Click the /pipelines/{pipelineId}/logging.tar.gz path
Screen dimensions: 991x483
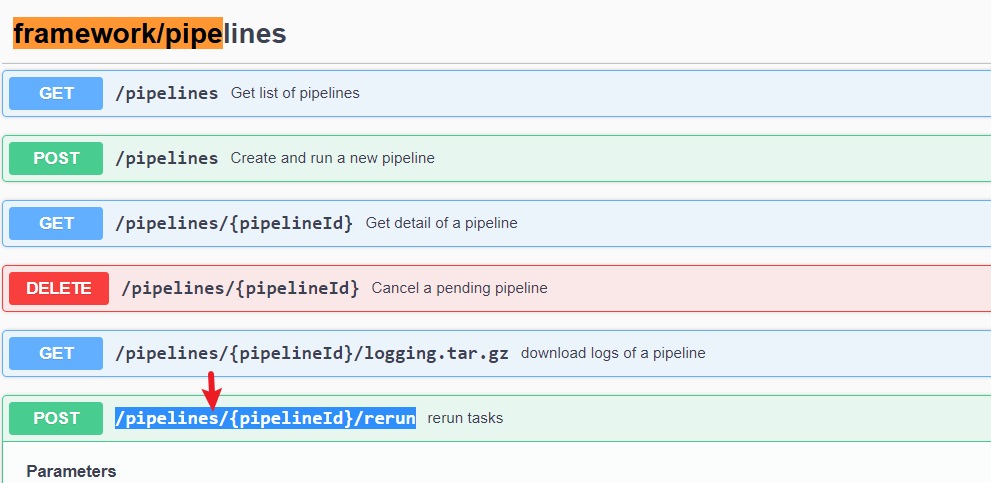tap(312, 353)
